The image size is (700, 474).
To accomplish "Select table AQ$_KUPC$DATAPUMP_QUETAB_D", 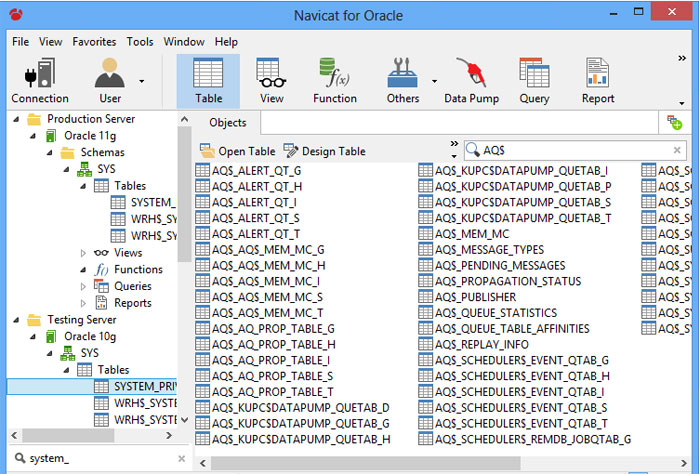I will (292, 408).
